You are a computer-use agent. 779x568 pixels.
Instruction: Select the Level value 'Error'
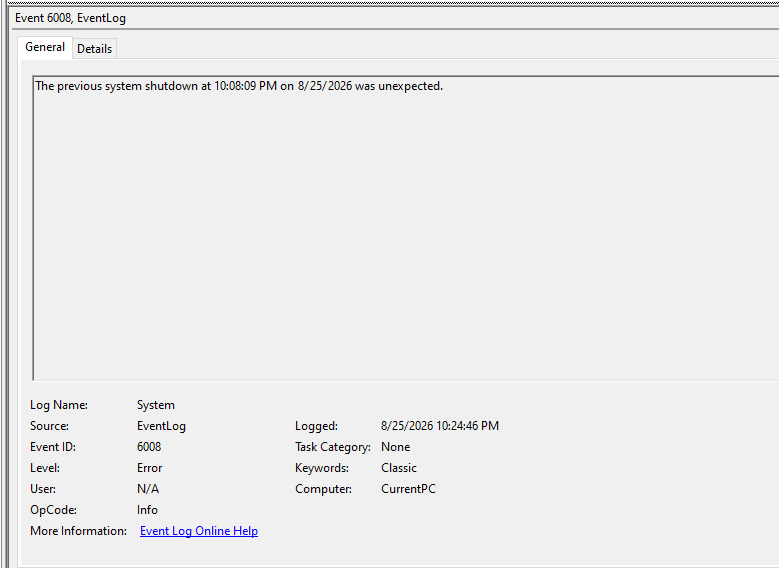(150, 468)
